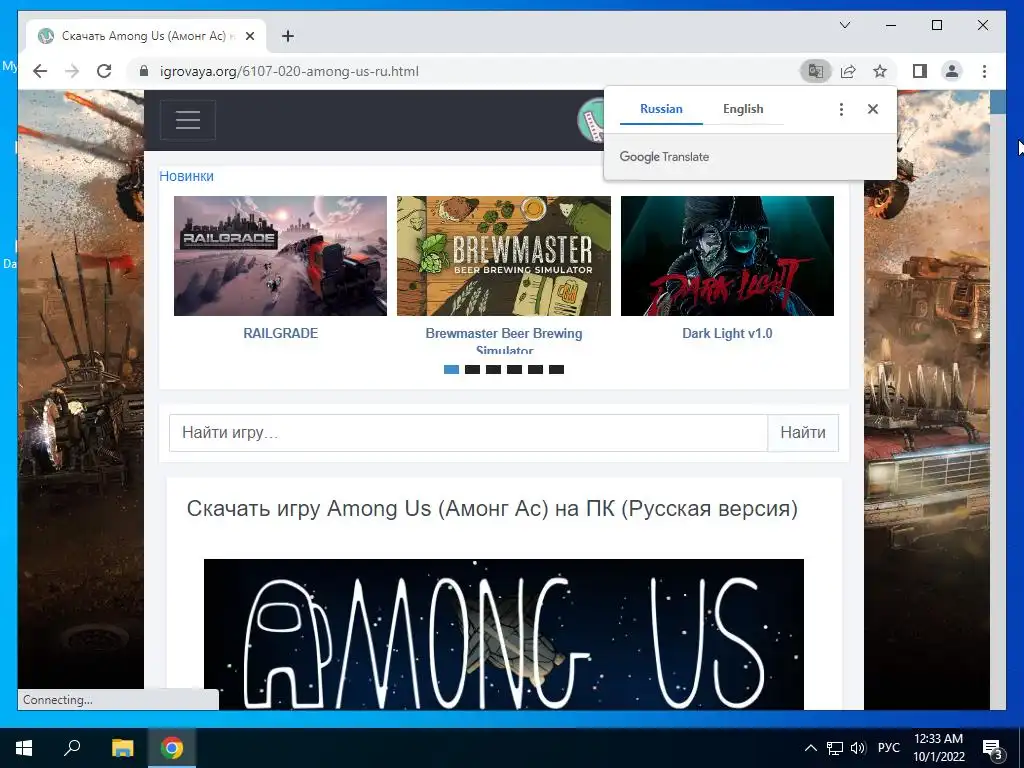Share this page using the share icon
Viewport: 1024px width, 768px height.
848,71
